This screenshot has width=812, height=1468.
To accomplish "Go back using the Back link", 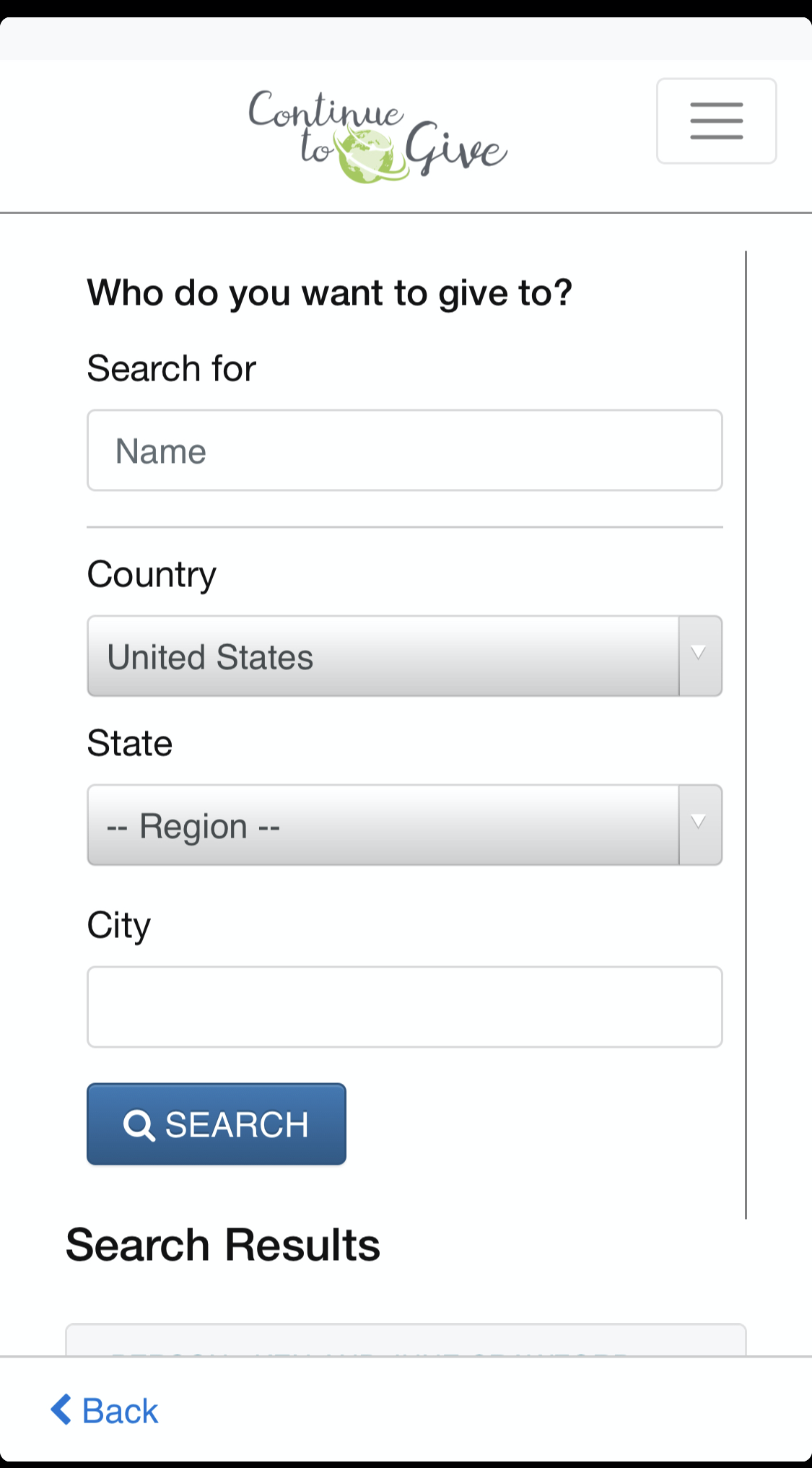I will [x=105, y=1410].
